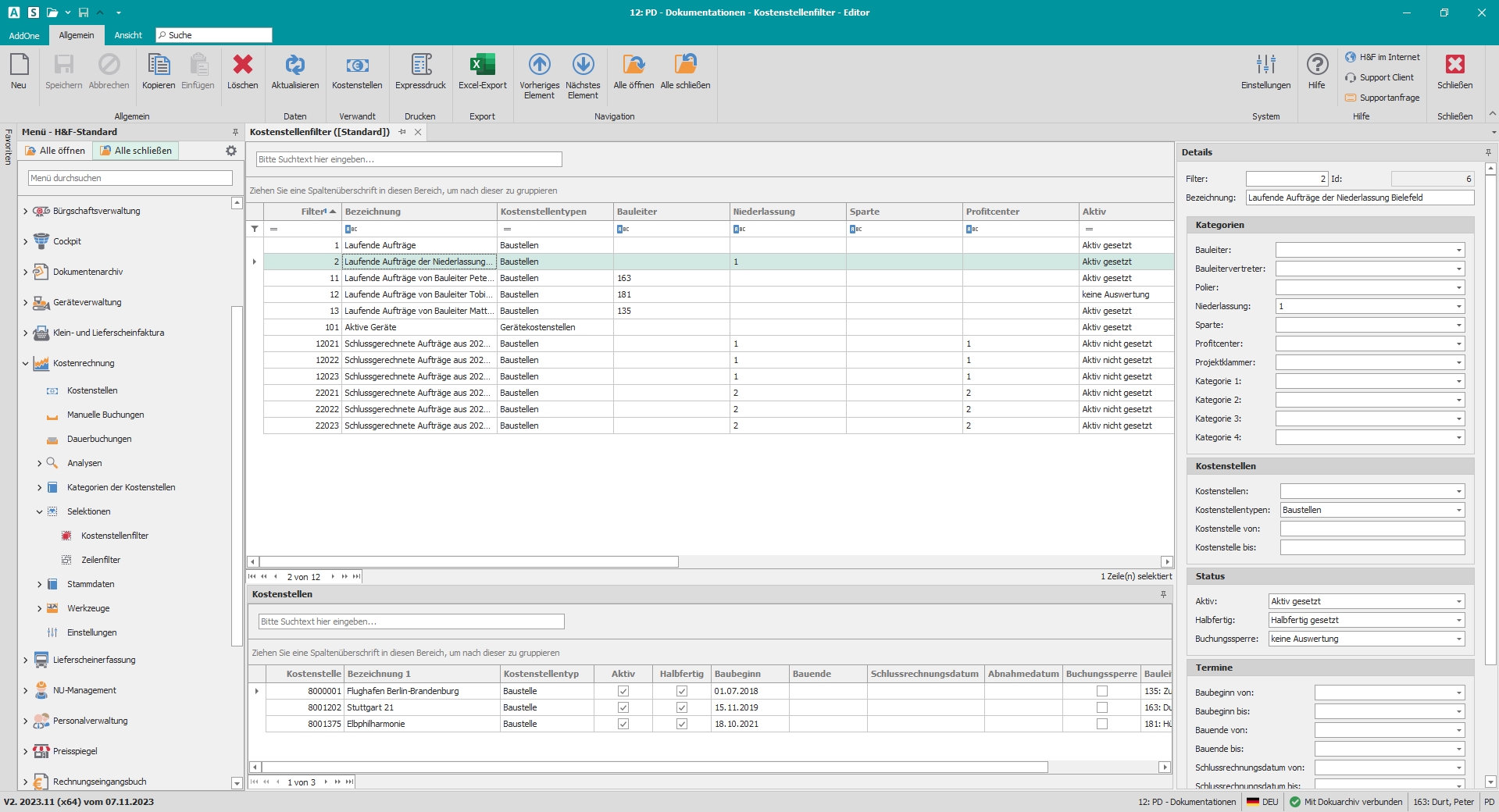Open the Kostenstellentypen dropdown in Details
Image resolution: width=1499 pixels, height=812 pixels.
click(x=1458, y=511)
